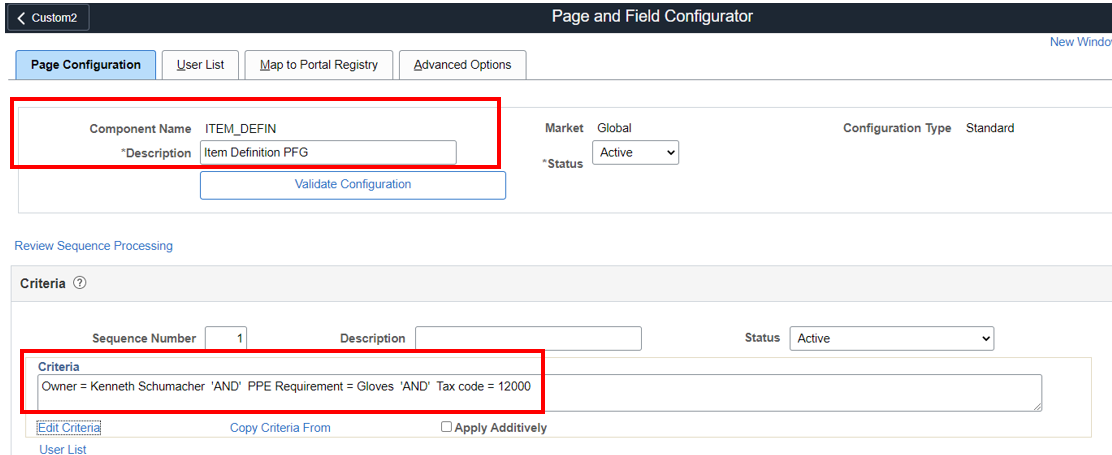Focus the Sequence Number input field
This screenshot has height=455, width=1112.
click(226, 338)
